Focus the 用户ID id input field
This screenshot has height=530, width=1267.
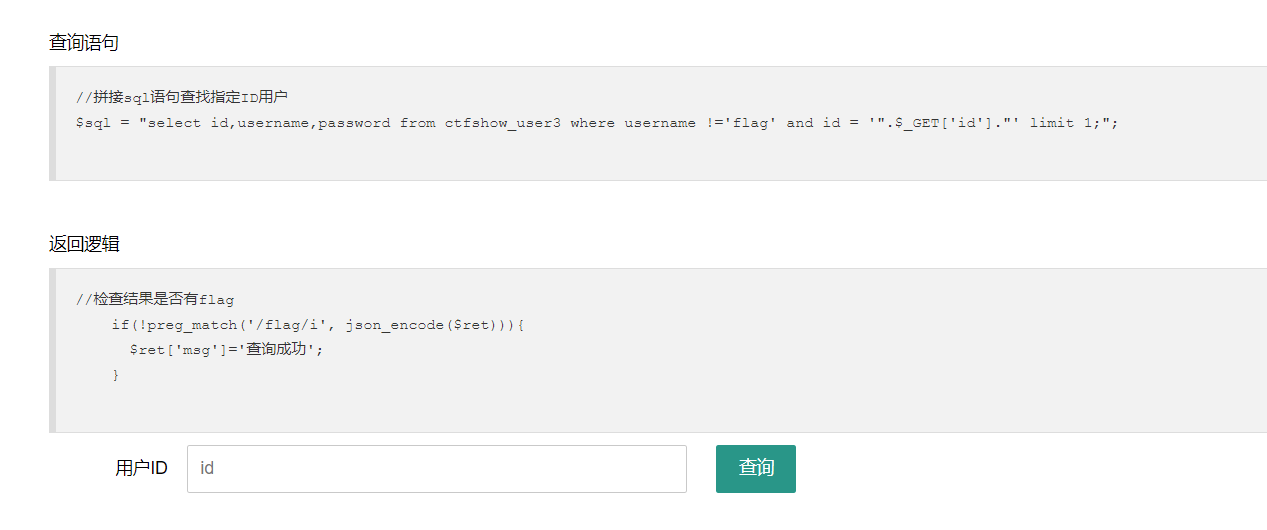(x=437, y=469)
